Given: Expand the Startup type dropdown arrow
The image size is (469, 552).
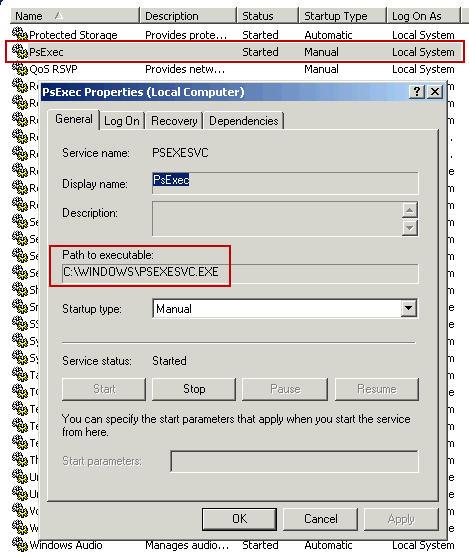Looking at the screenshot, I should (x=408, y=308).
